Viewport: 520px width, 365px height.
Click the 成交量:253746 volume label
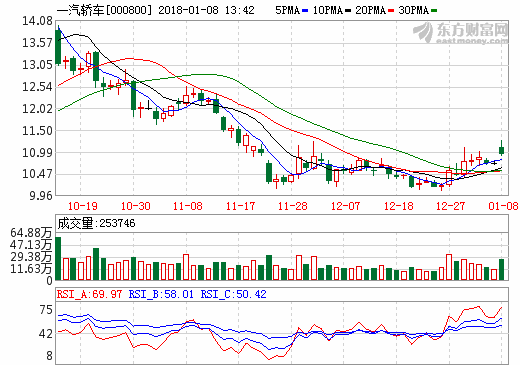tap(96, 223)
